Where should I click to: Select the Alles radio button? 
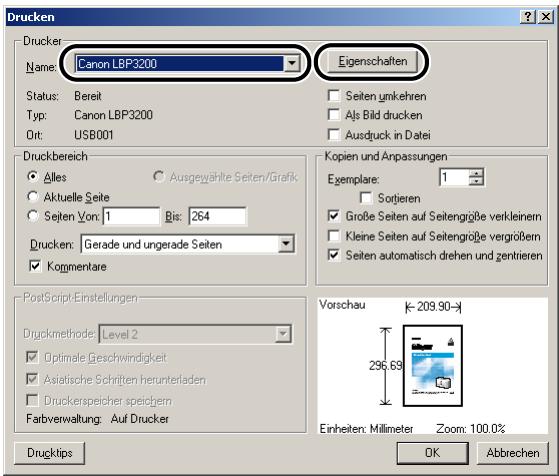pos(33,177)
